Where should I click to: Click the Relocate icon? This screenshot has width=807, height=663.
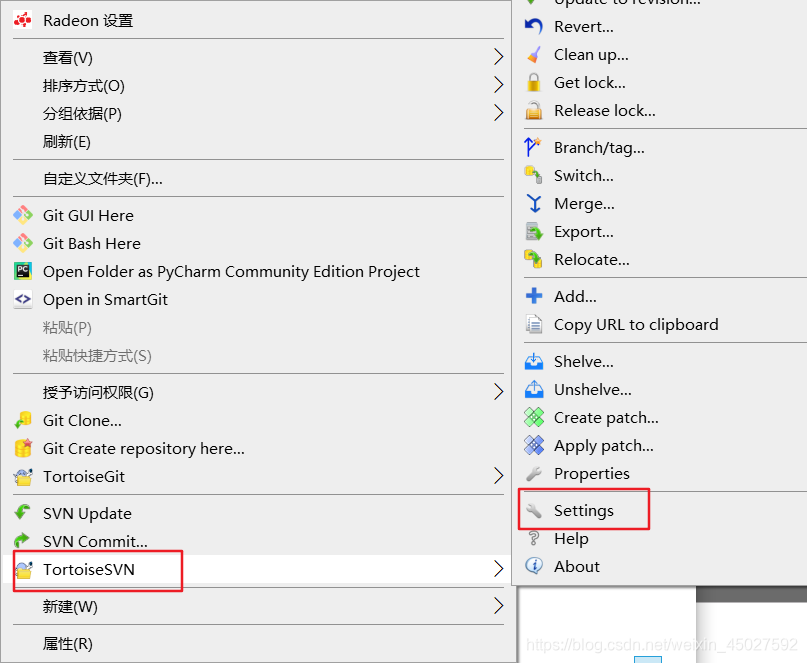pos(533,259)
